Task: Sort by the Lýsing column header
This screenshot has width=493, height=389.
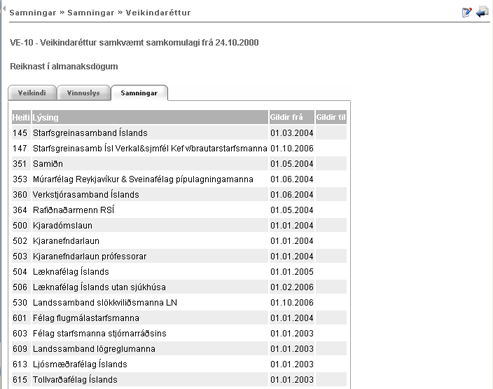Action: click(150, 117)
